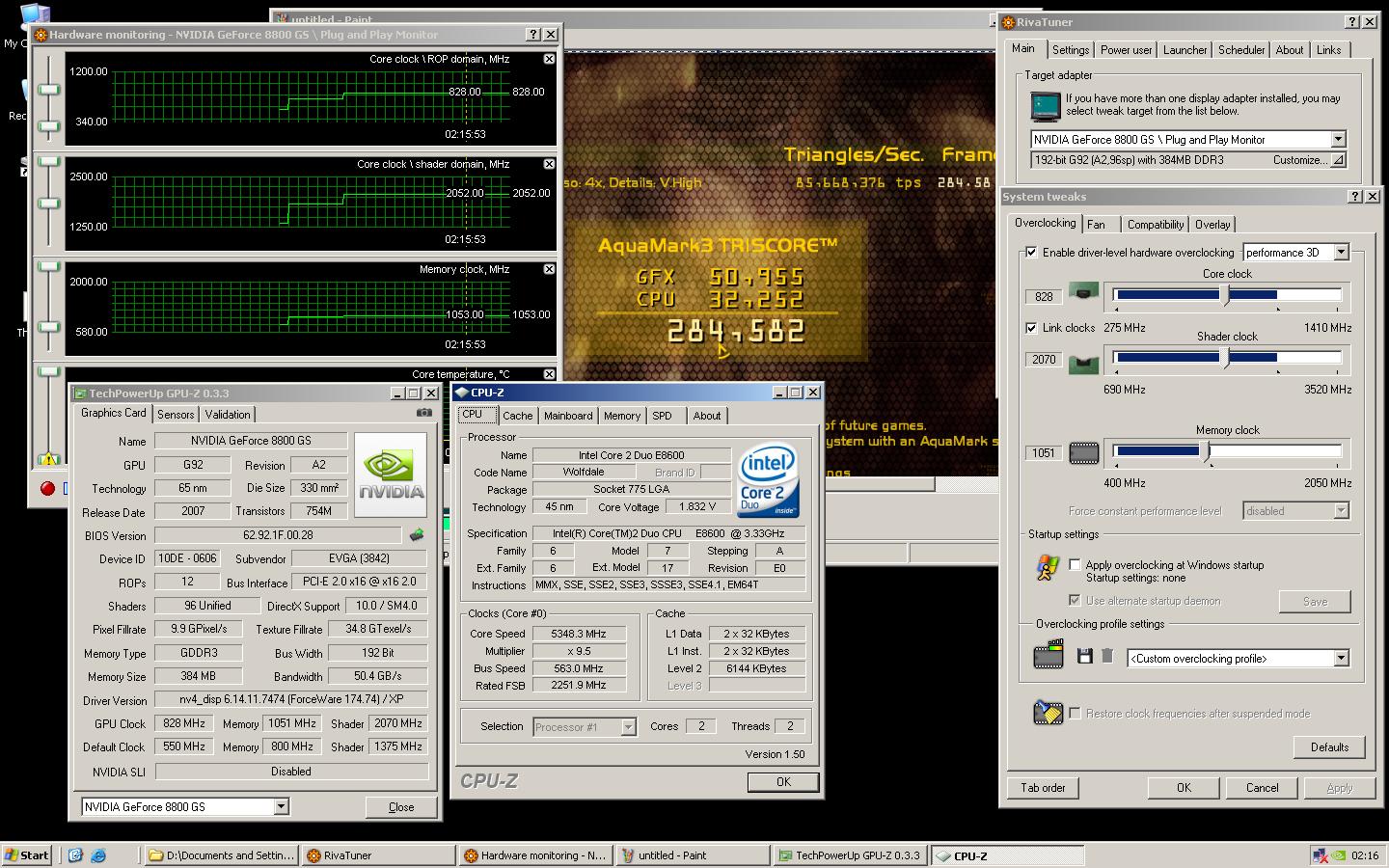Click overclocking profile launcher icon
This screenshot has width=1389, height=868.
(1048, 655)
